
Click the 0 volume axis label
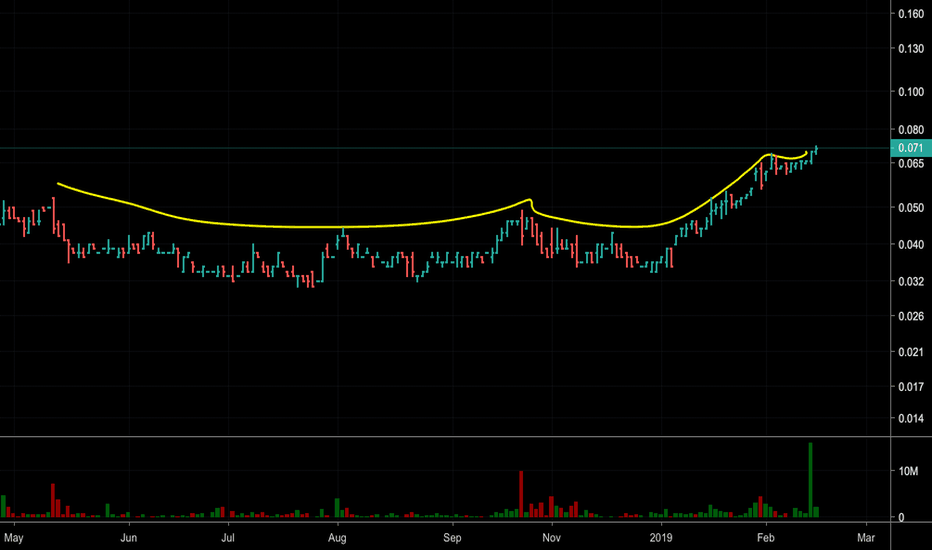(x=901, y=518)
